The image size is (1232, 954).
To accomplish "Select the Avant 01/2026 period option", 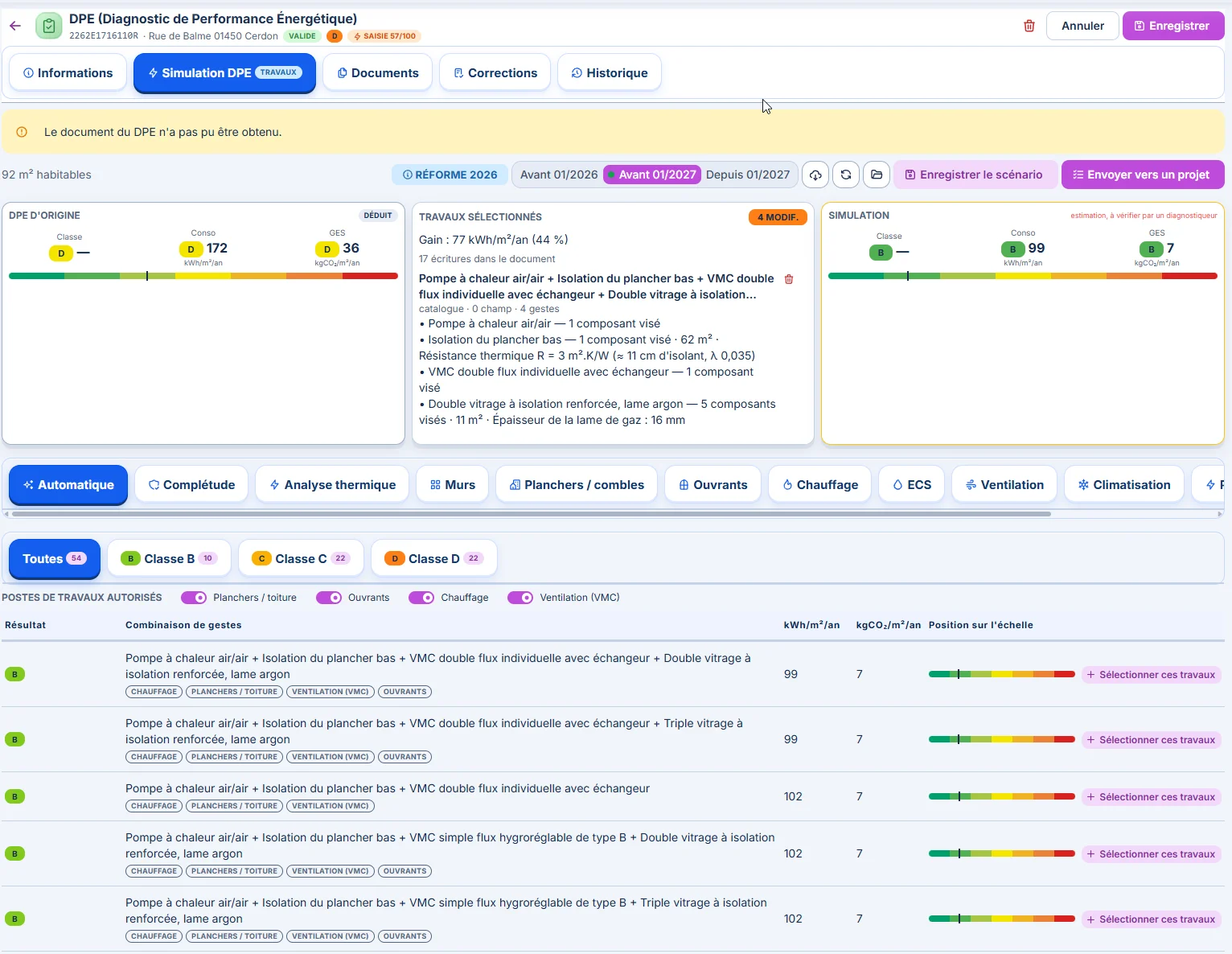I will [559, 175].
